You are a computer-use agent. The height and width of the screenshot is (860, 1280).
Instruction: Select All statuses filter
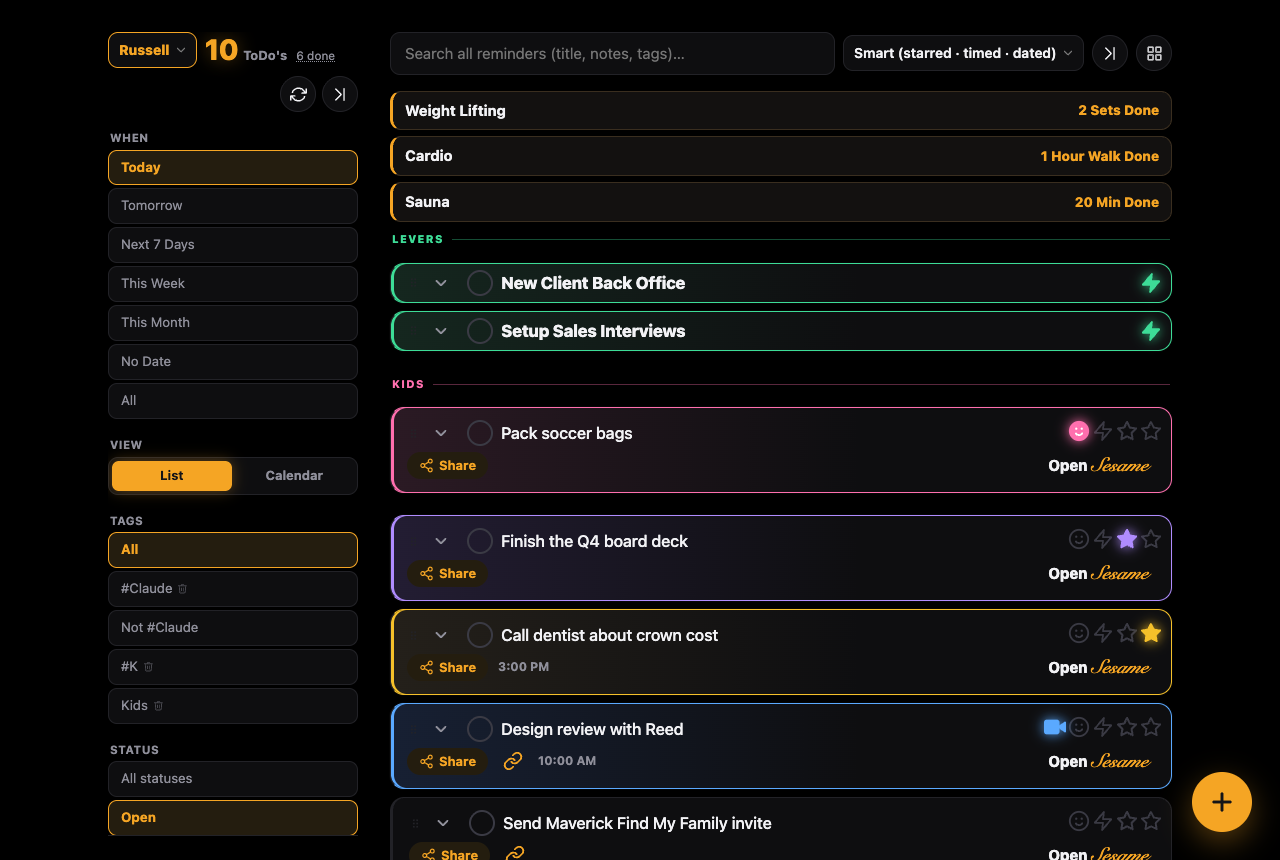[x=233, y=779]
